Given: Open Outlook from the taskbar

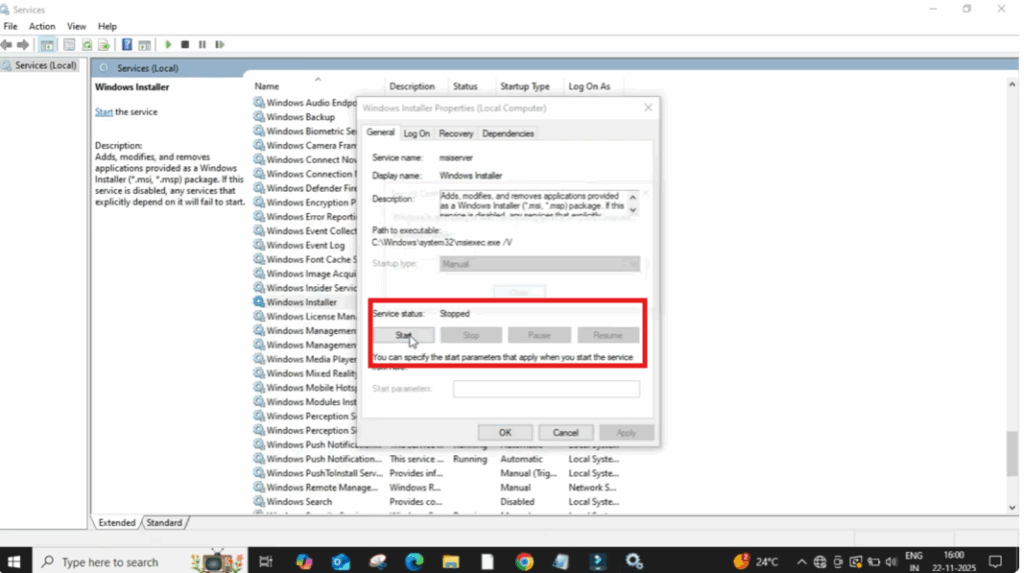Looking at the screenshot, I should coord(340,561).
